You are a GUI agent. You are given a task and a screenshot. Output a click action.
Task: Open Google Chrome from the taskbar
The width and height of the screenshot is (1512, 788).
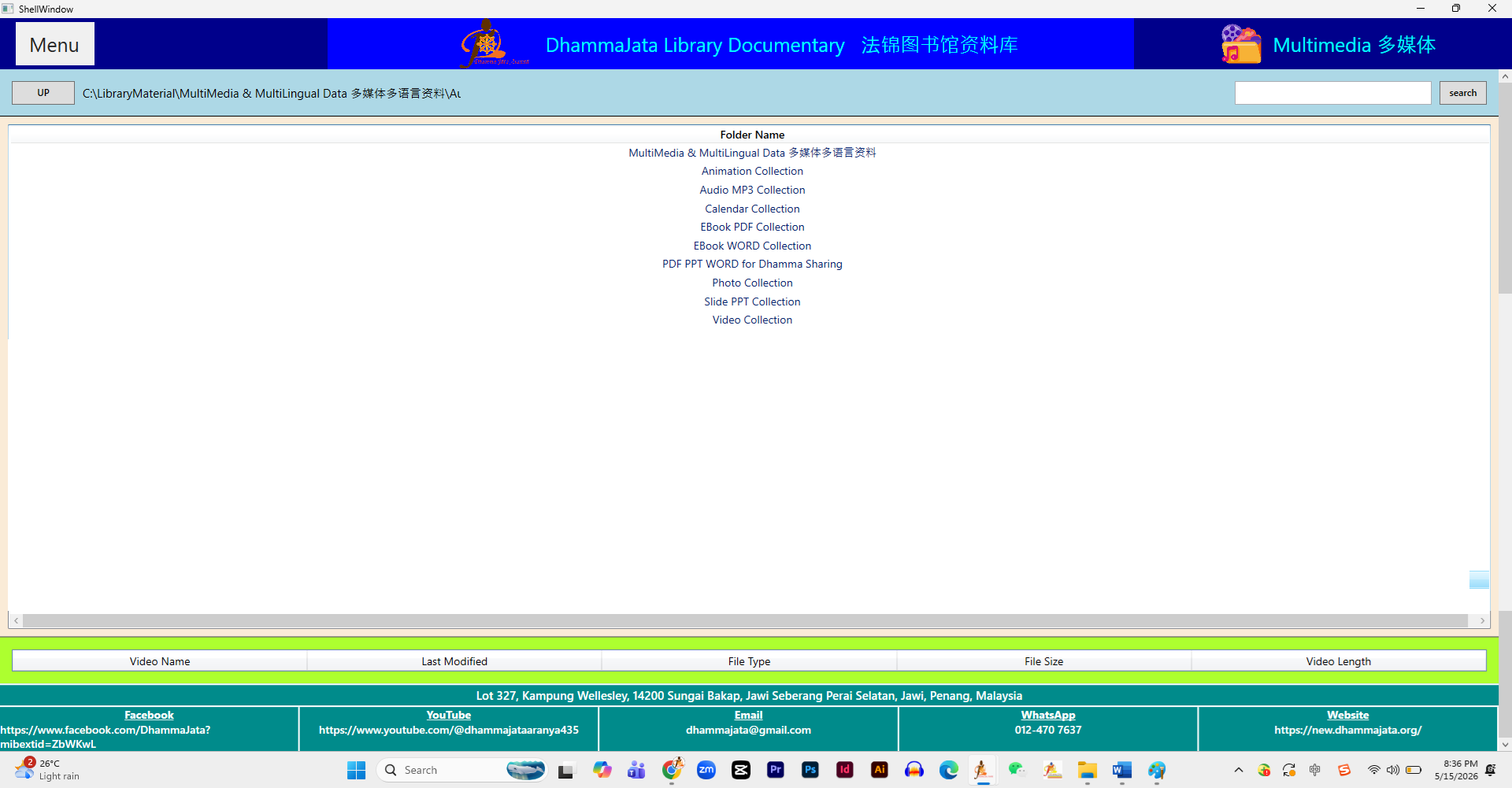[x=672, y=770]
